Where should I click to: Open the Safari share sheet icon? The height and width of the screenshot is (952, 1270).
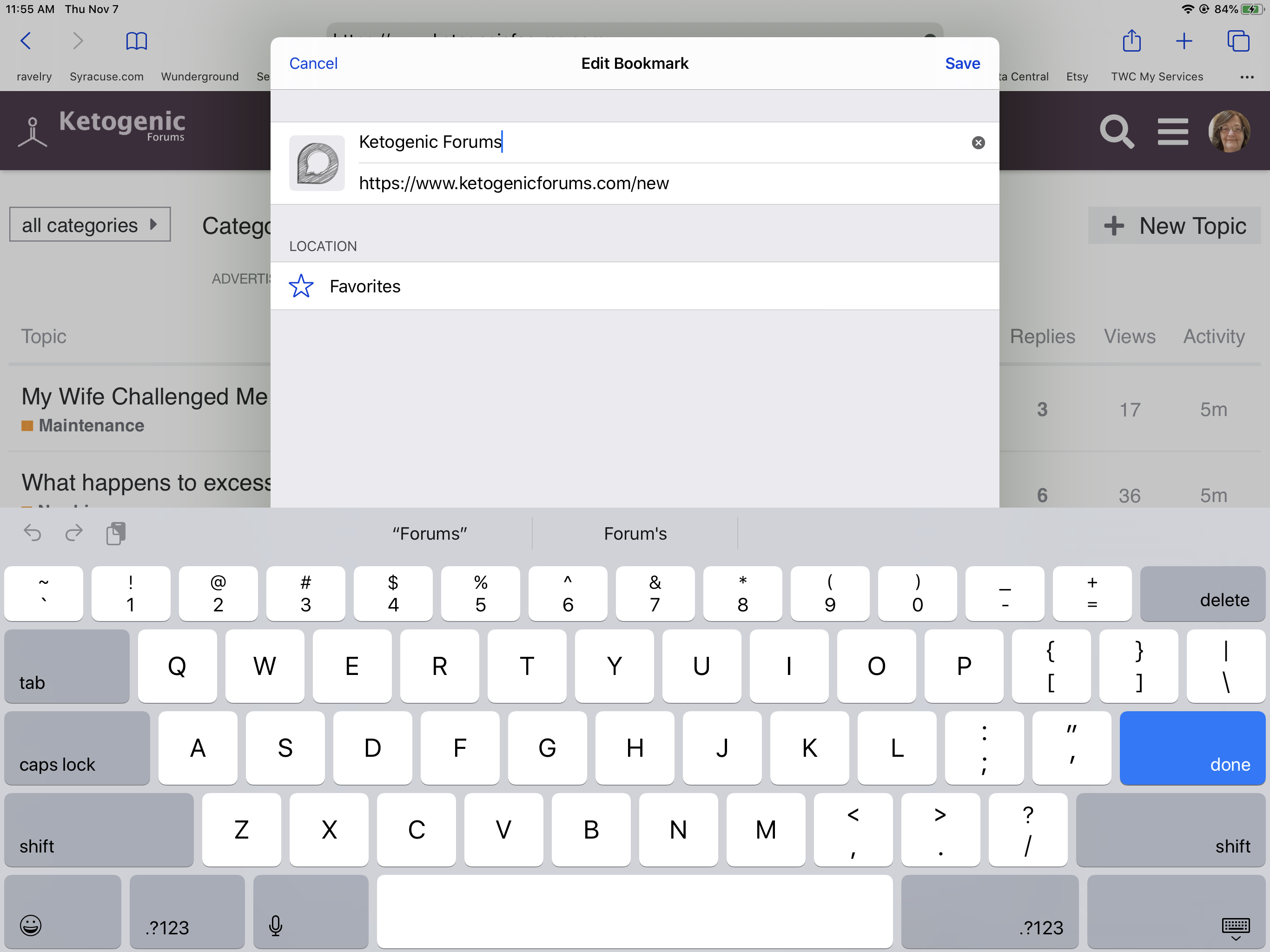pyautogui.click(x=1131, y=40)
